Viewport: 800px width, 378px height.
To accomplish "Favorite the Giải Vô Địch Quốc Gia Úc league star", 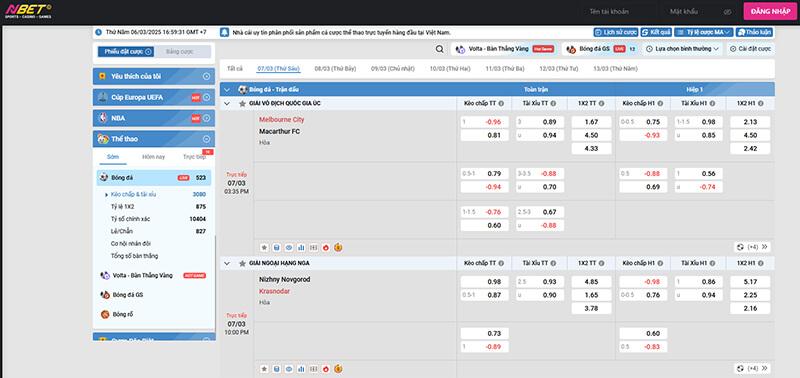I will pyautogui.click(x=242, y=104).
